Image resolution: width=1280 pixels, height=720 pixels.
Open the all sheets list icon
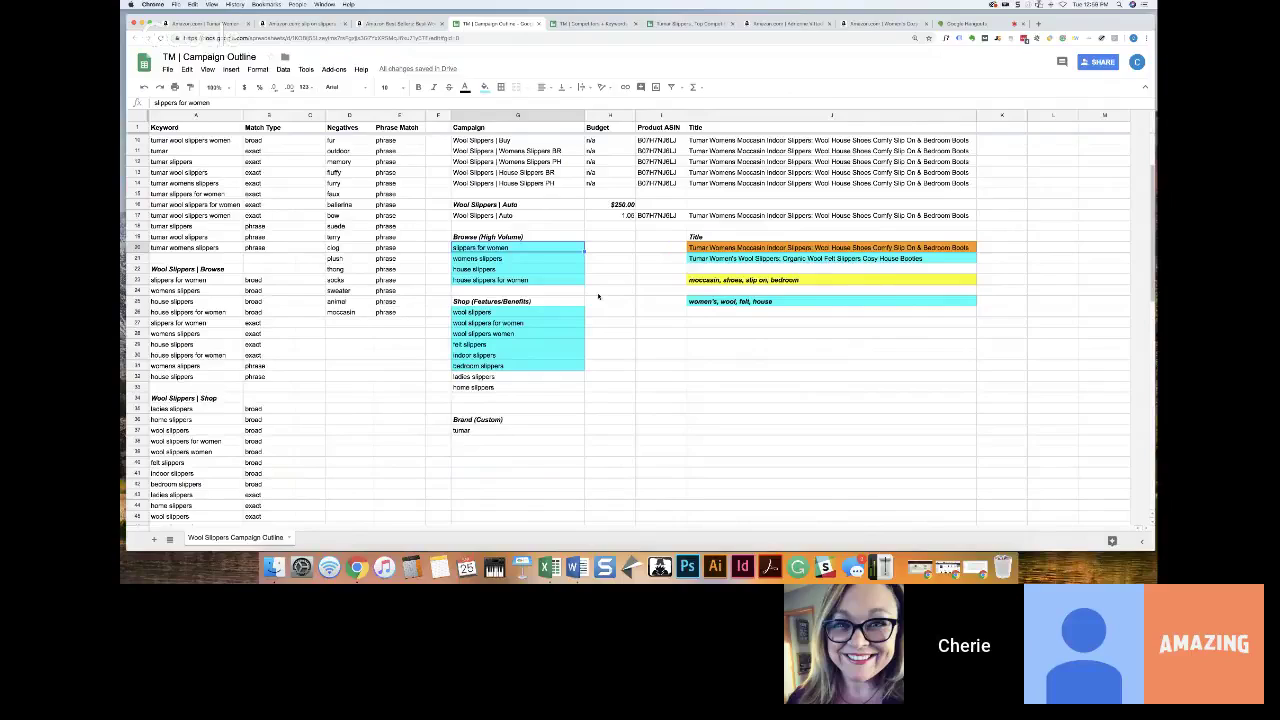(x=170, y=540)
